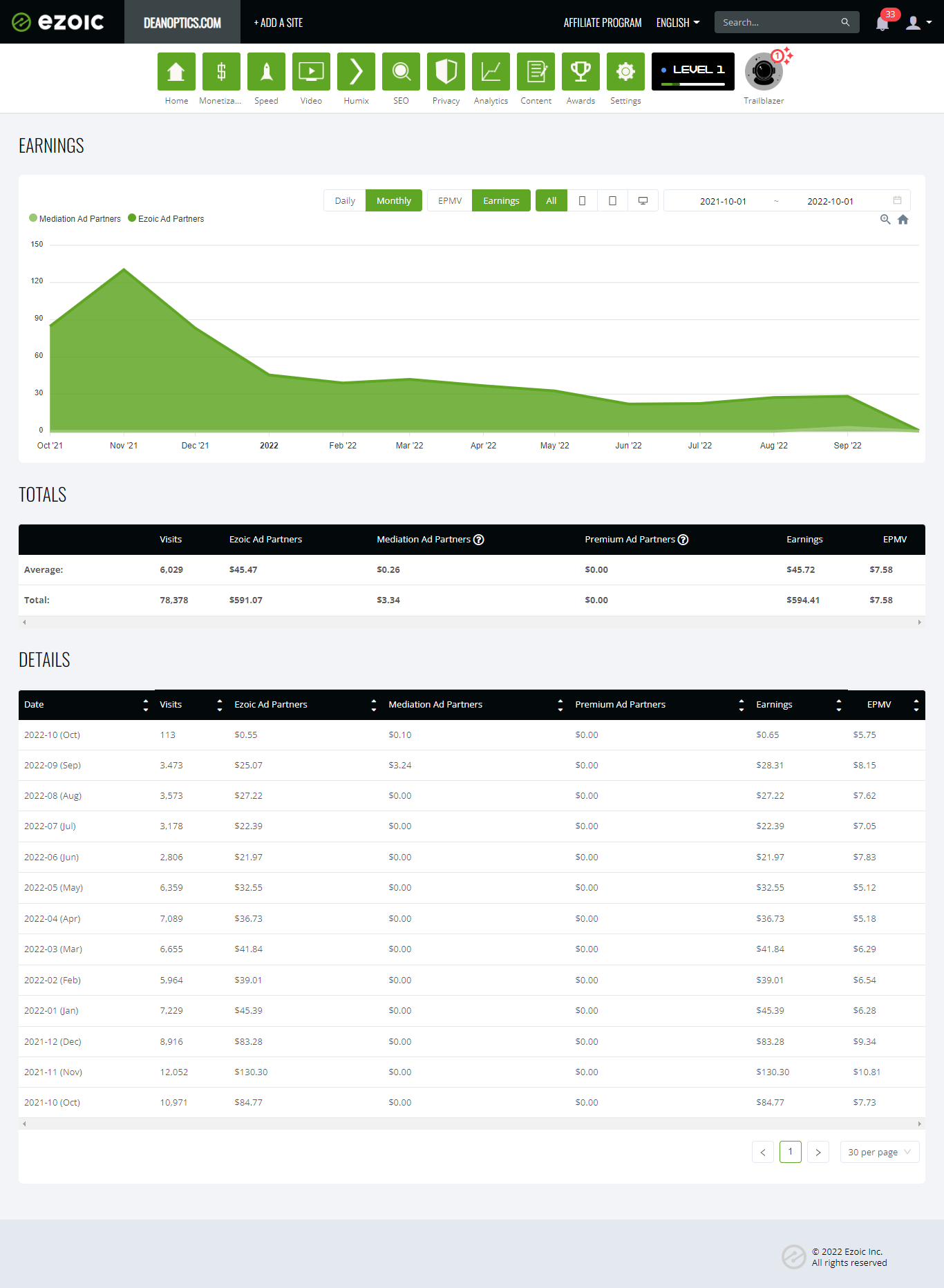This screenshot has height=1288, width=944.
Task: Click the Details table horizontal scrollbar
Action: click(472, 1124)
